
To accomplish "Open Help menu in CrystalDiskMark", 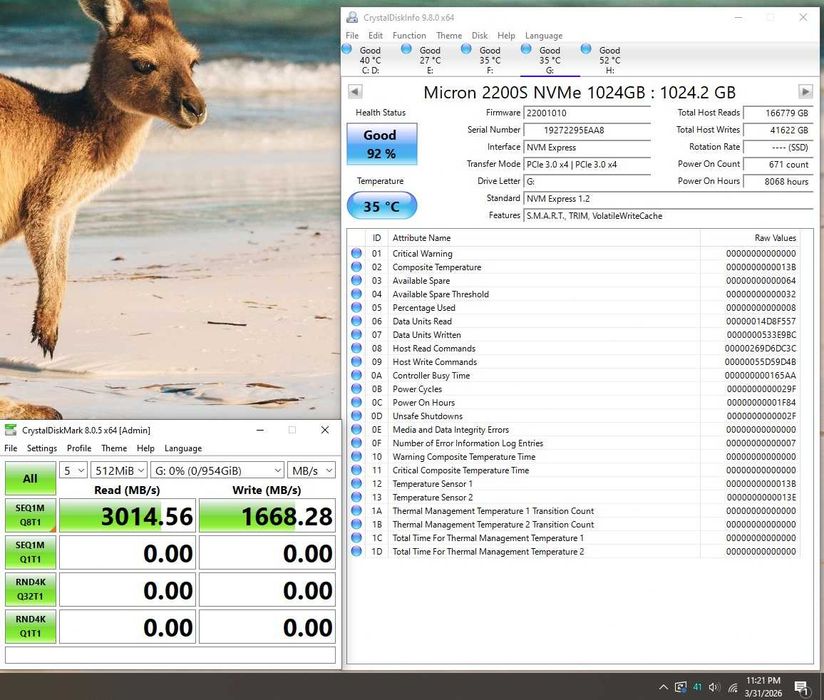I will (146, 448).
